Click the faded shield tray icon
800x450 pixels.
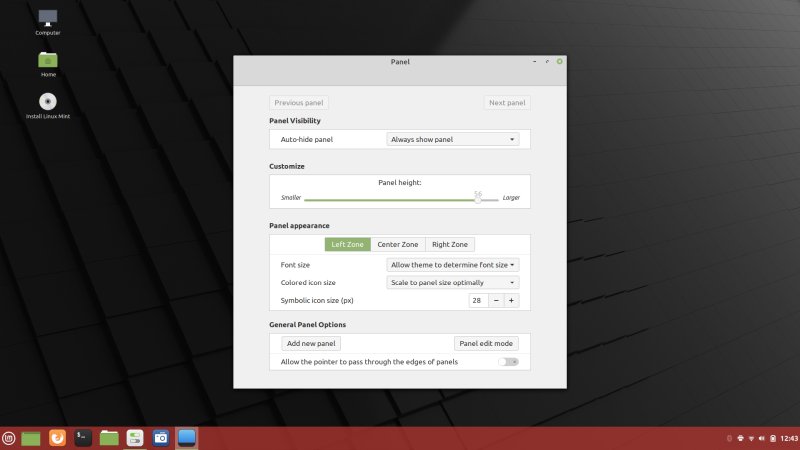pos(730,438)
